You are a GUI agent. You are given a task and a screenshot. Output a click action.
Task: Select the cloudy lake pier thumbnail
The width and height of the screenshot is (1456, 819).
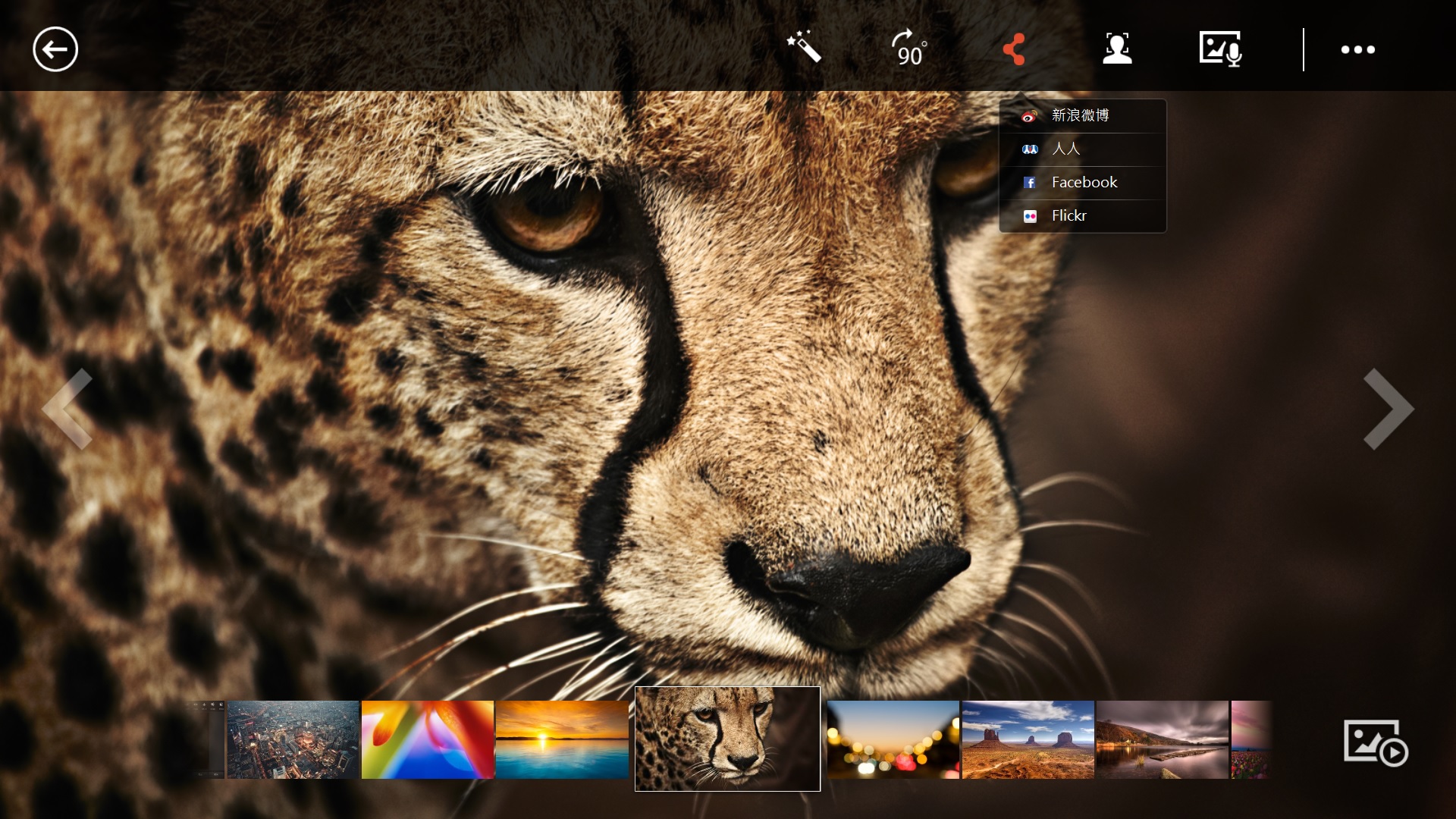pos(1162,739)
